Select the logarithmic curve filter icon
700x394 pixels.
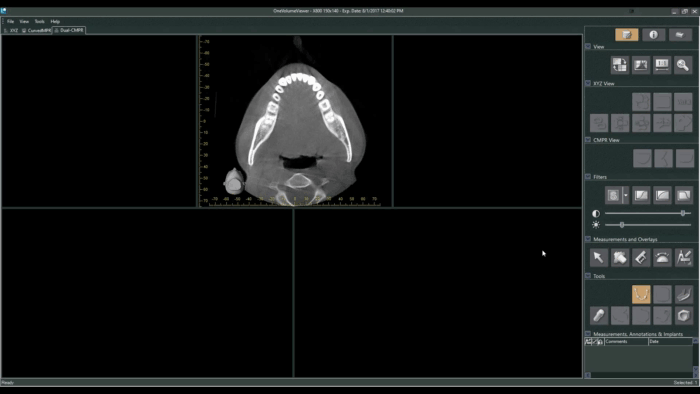tap(662, 195)
